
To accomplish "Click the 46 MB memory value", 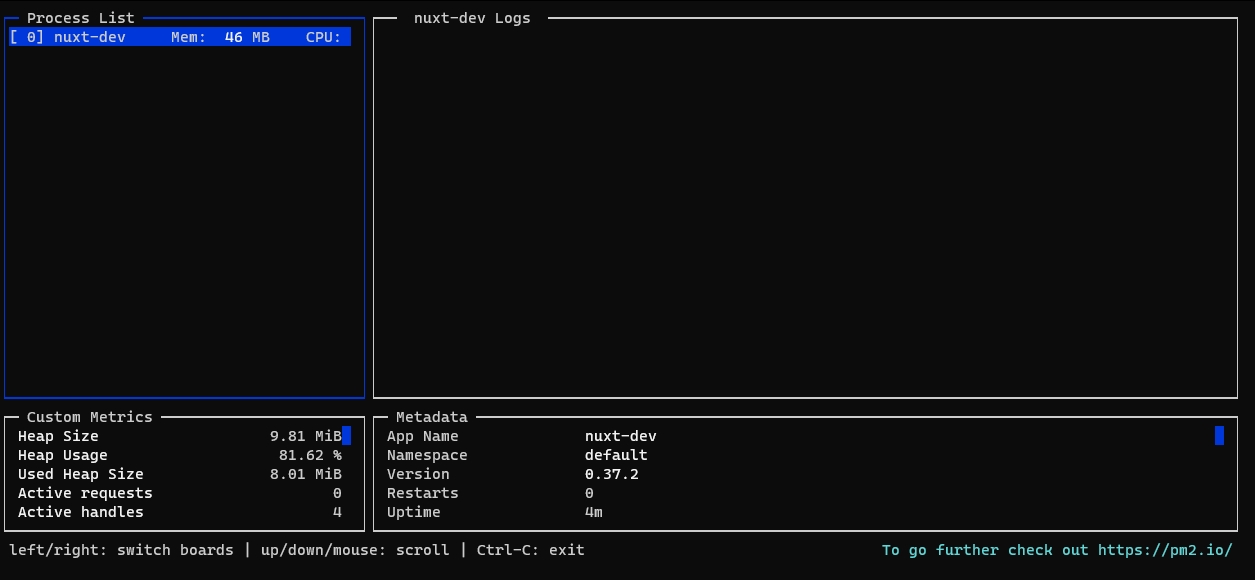I will 247,37.
